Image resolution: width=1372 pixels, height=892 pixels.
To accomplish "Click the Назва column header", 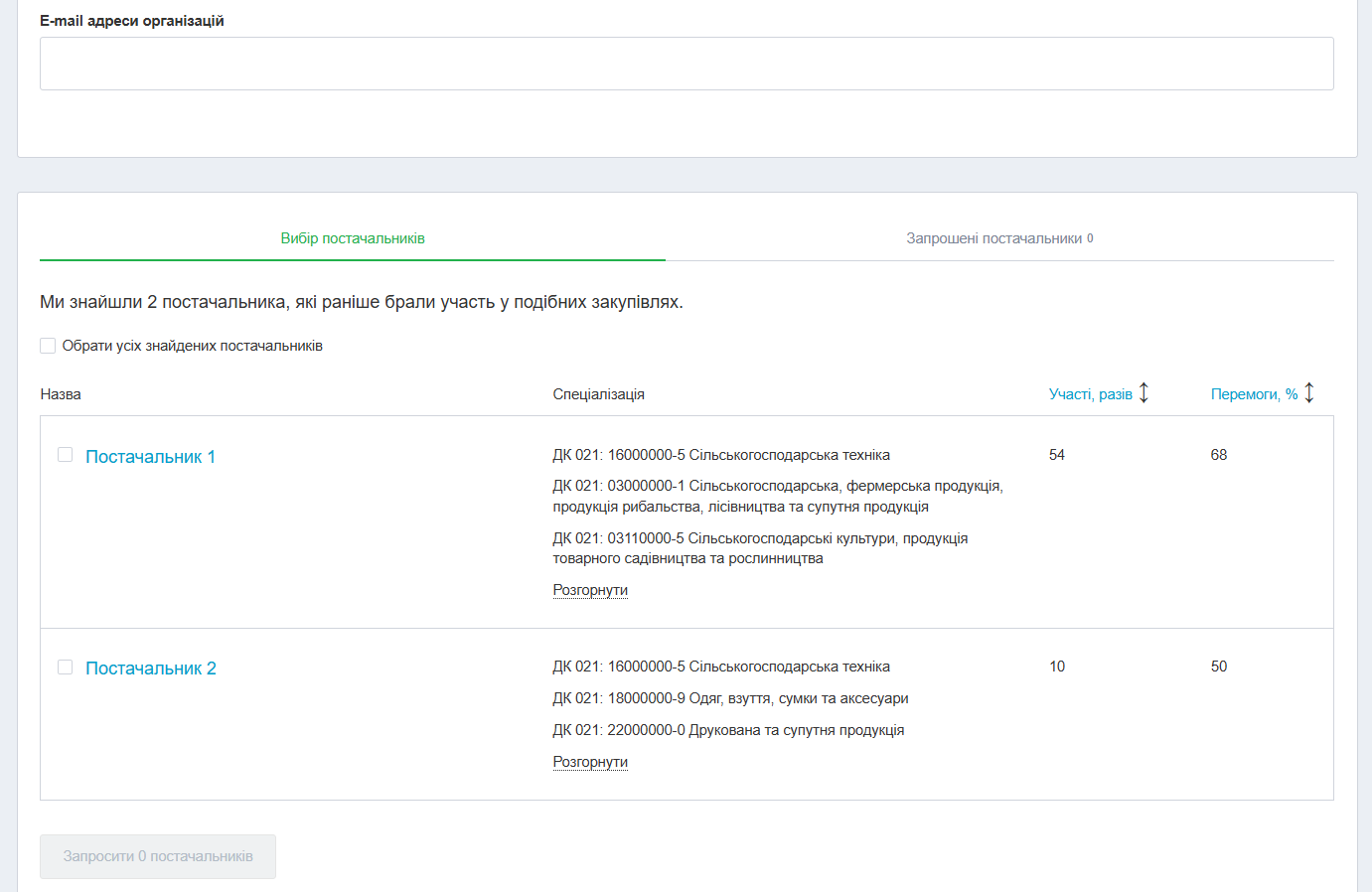I will (61, 394).
